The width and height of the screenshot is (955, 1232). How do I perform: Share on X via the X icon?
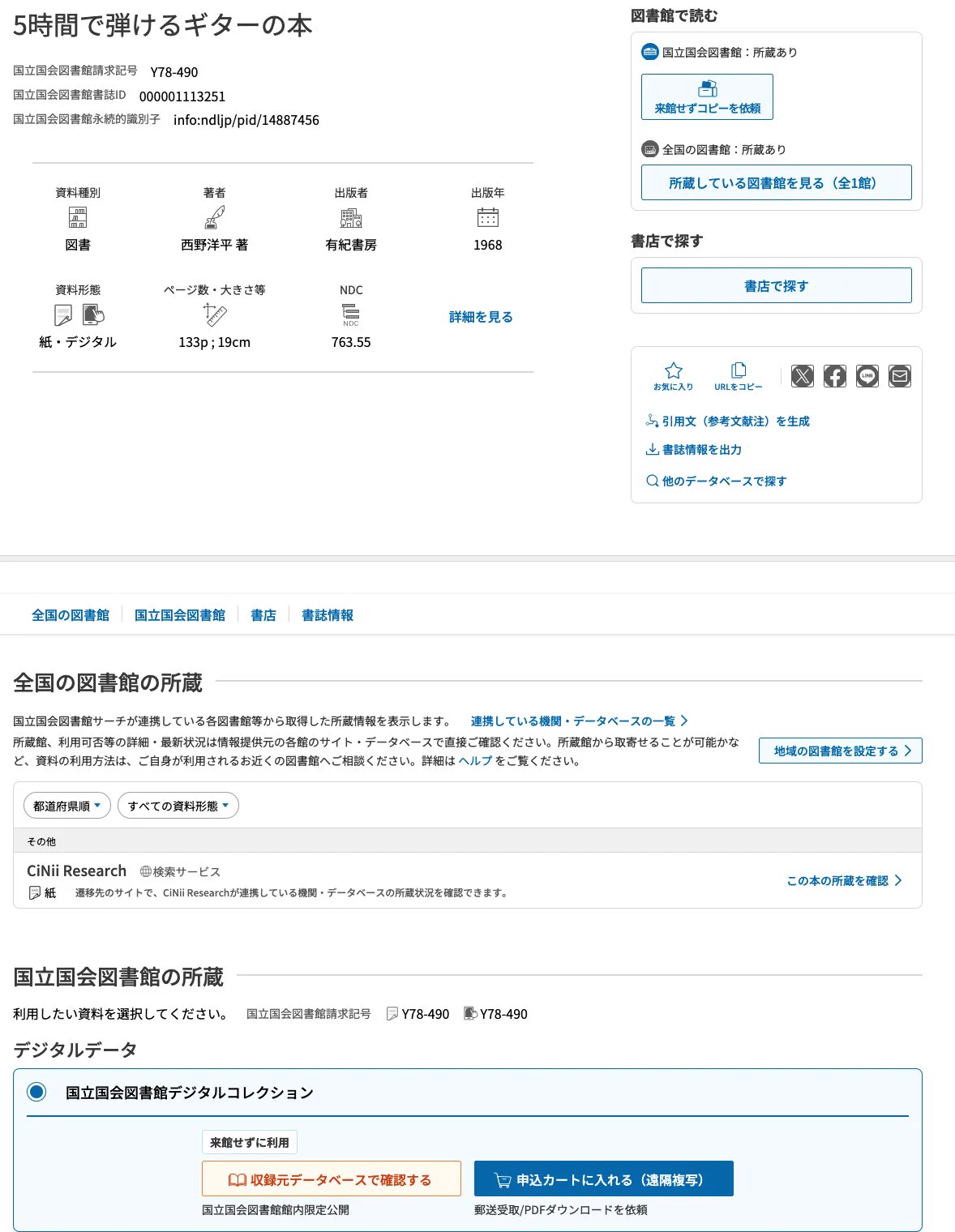click(803, 376)
